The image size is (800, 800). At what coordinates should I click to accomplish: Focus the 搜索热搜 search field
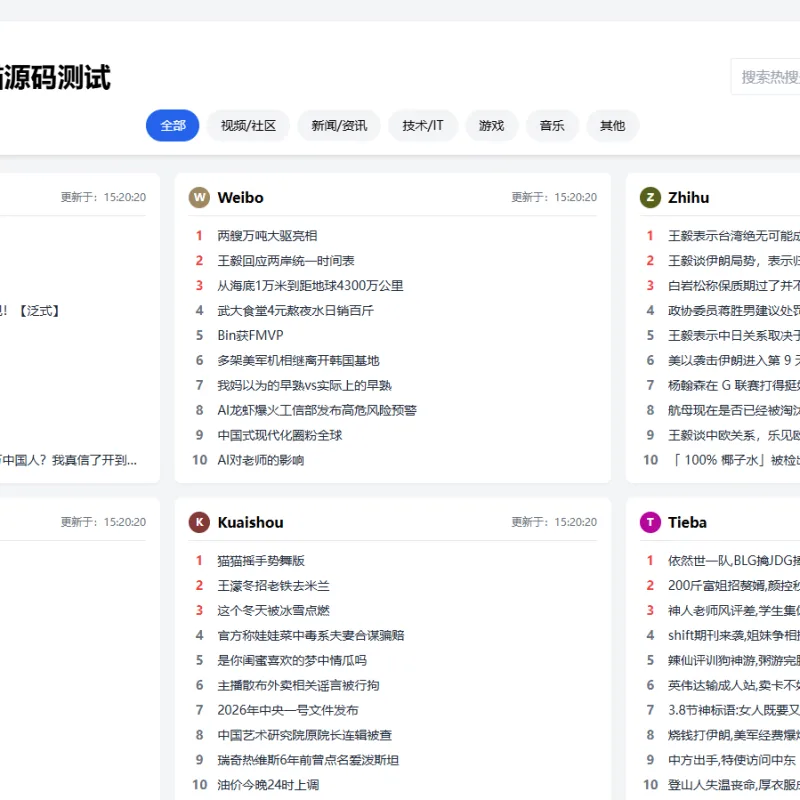765,77
